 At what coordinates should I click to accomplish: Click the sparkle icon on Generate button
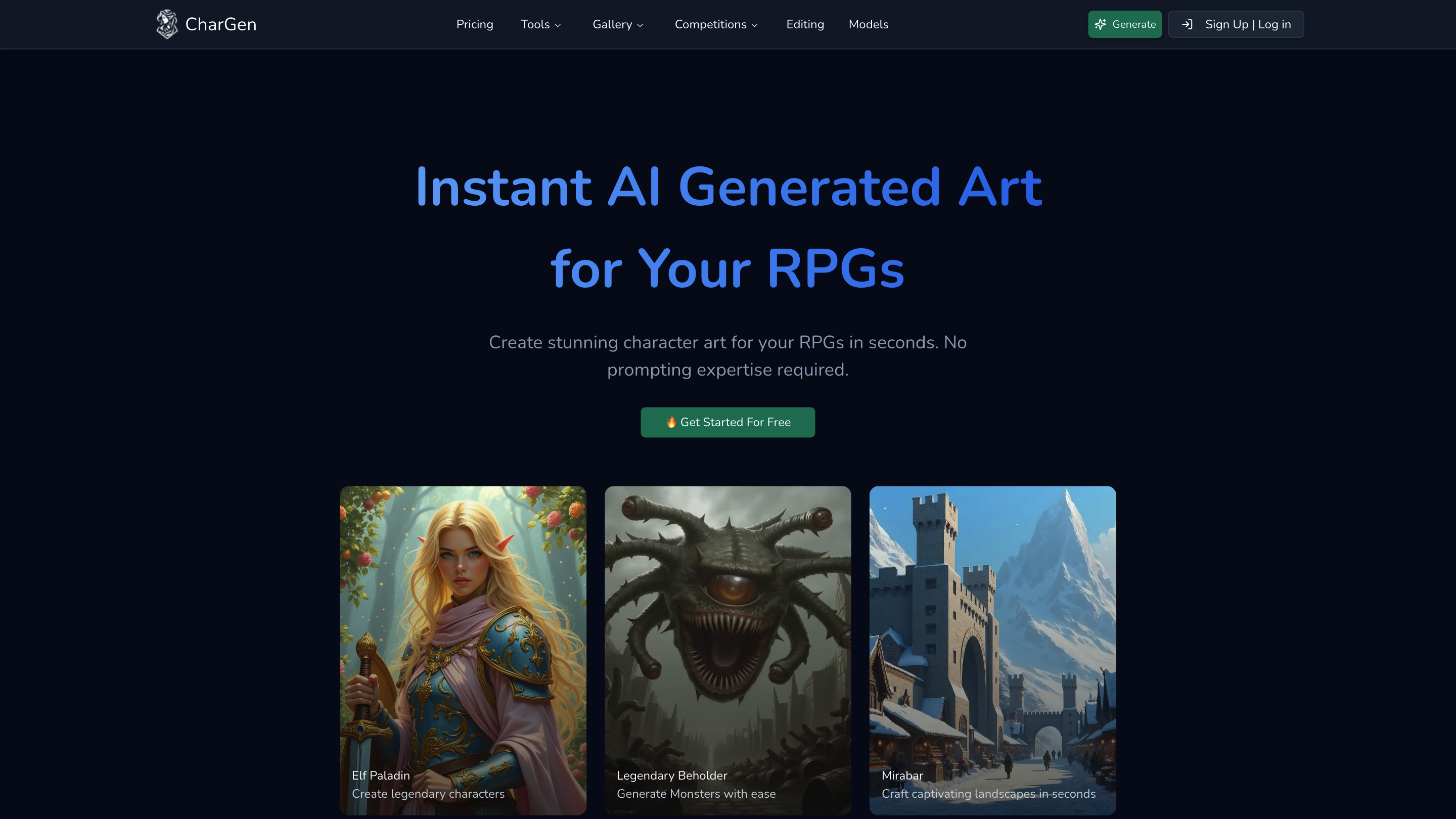1101,24
